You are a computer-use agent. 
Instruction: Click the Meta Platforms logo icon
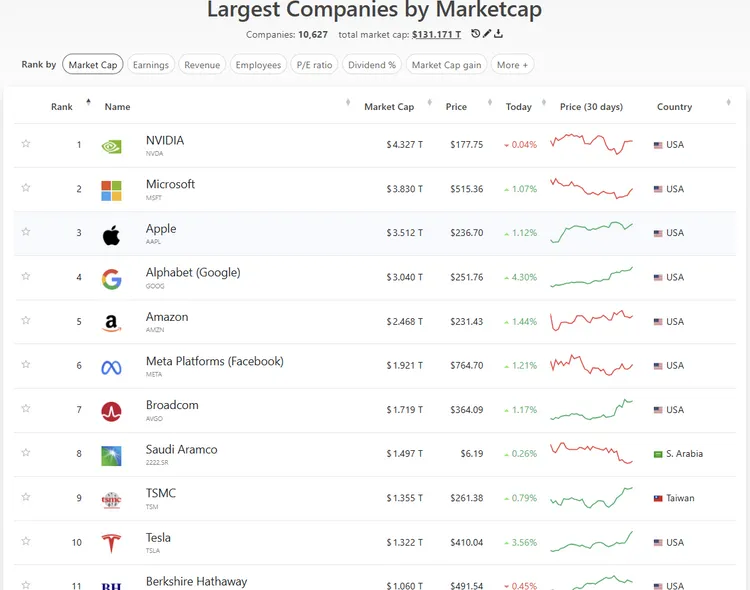tap(111, 367)
